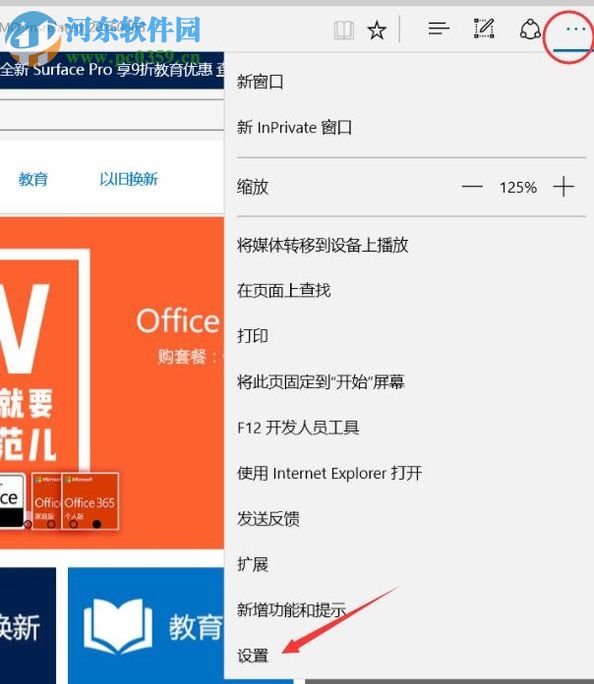Open the Hub three-lines icon

coord(438,29)
